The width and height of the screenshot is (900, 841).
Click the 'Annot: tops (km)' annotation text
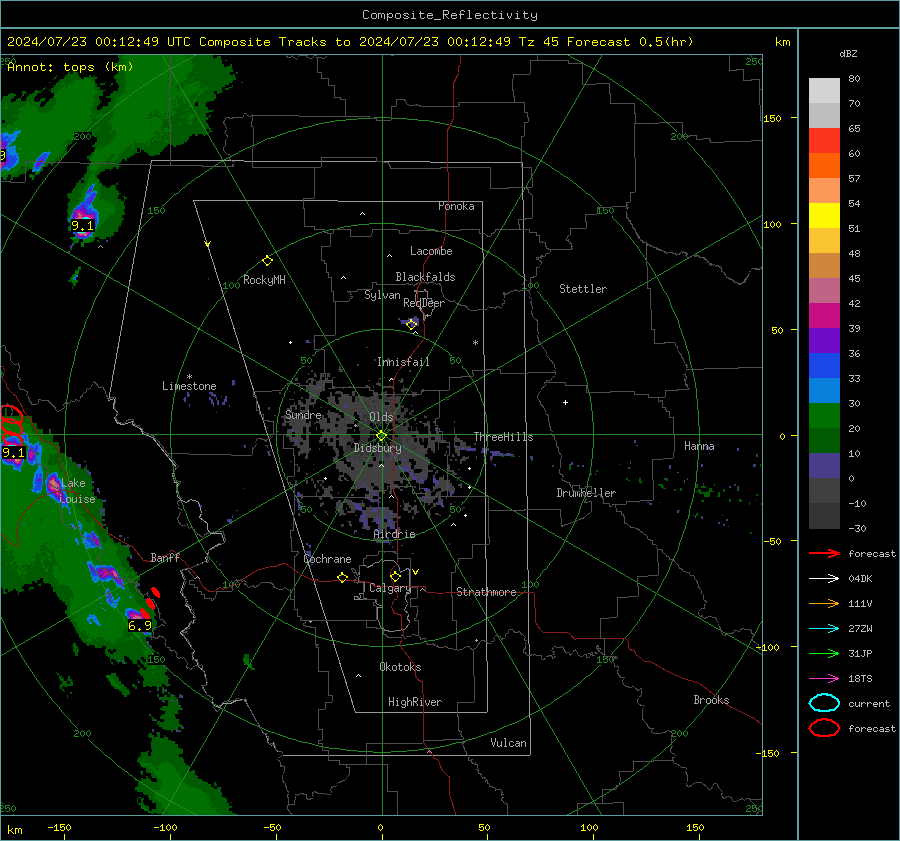(x=70, y=67)
